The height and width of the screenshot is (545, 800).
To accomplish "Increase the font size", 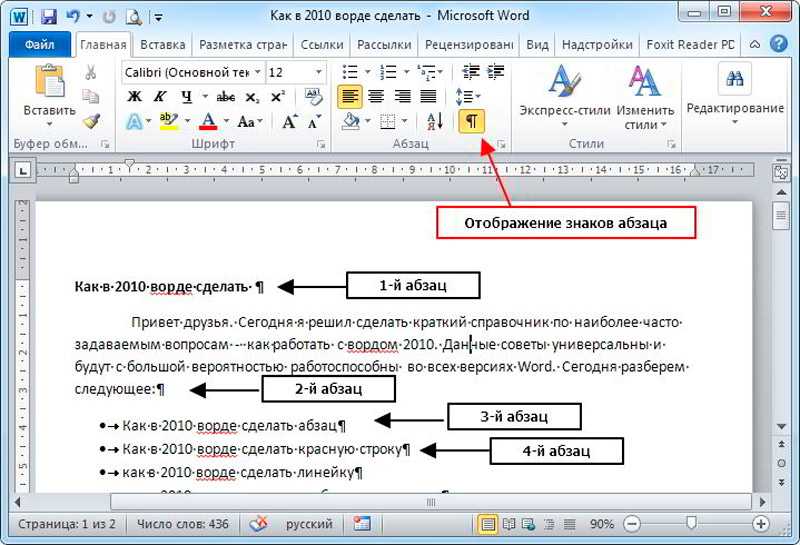I will pyautogui.click(x=289, y=121).
